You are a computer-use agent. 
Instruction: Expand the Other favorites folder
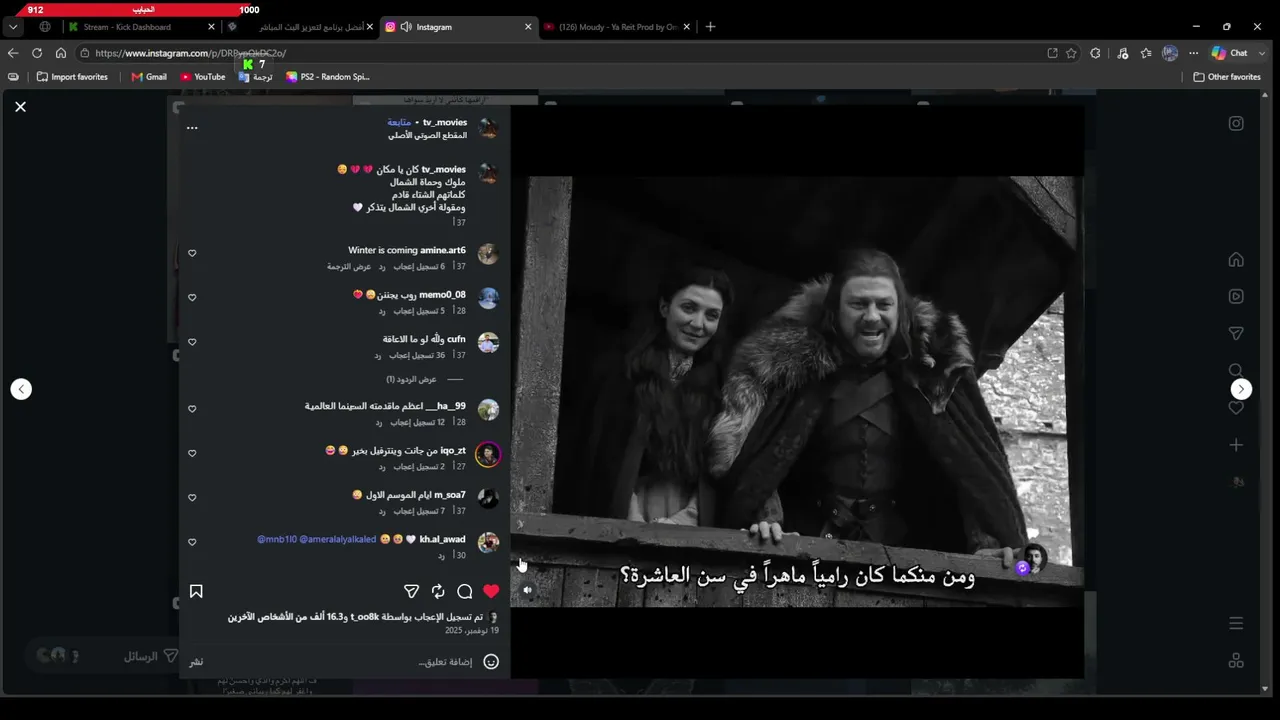pos(1227,77)
